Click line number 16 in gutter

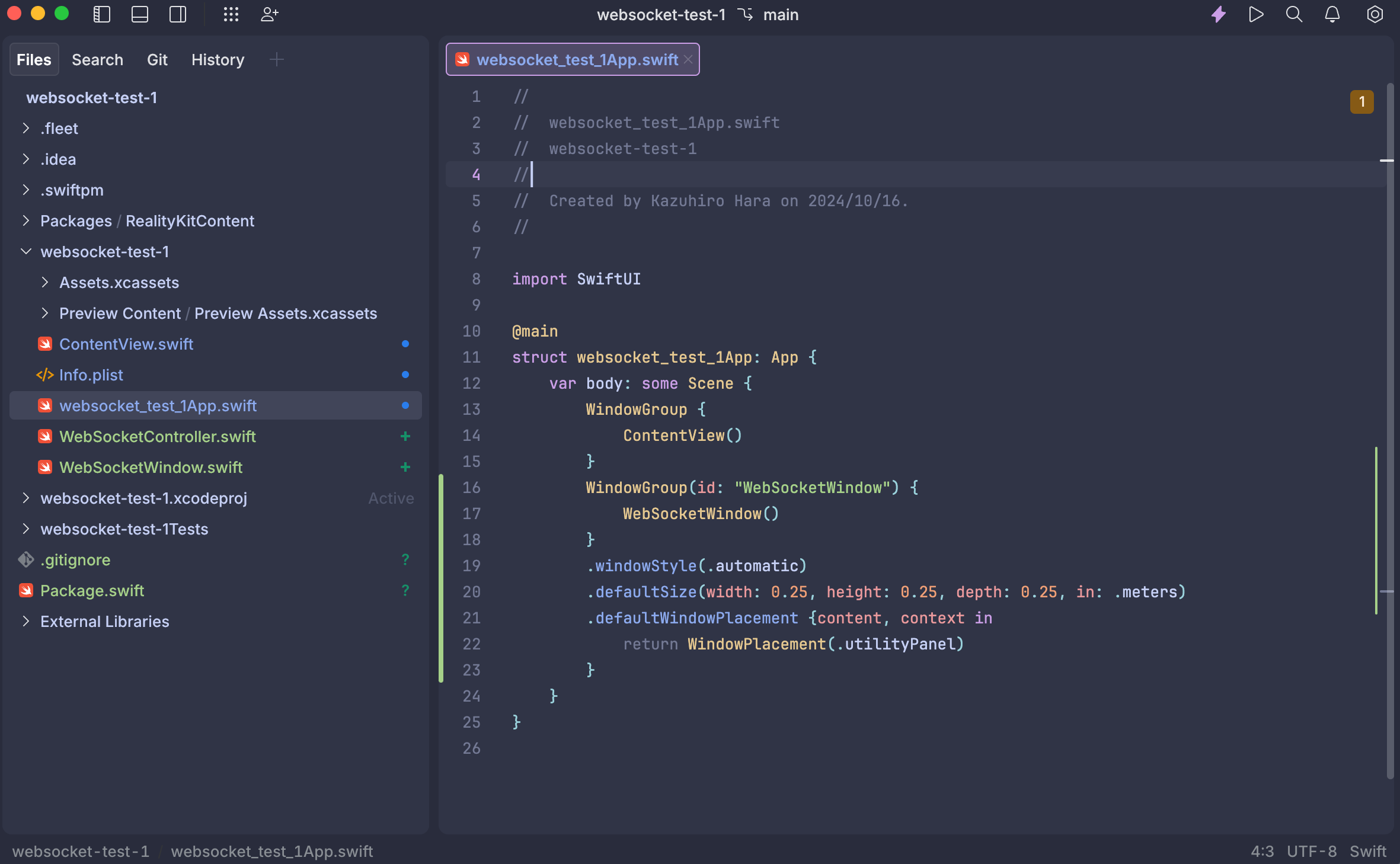(472, 488)
